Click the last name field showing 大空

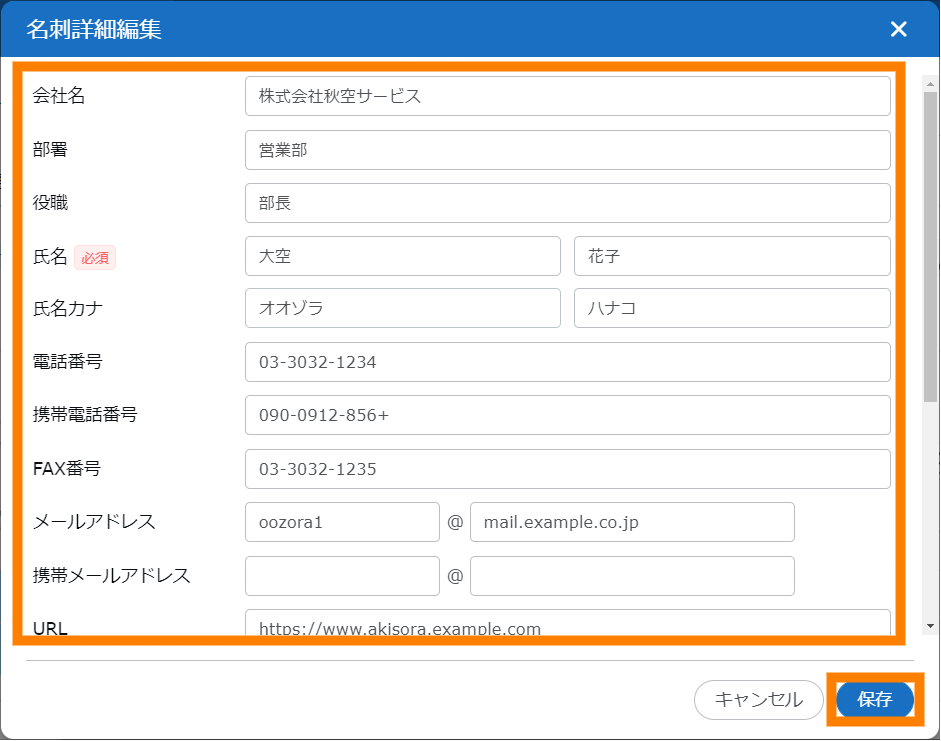(402, 256)
